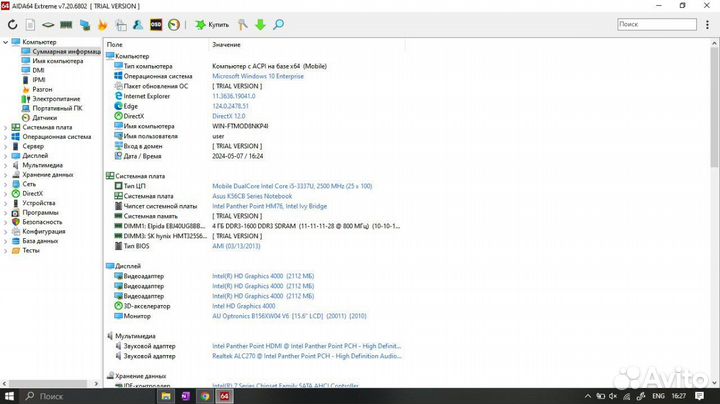This screenshot has width=720, height=404.
Task: Open the Intel Core i5-3337U CPU link
Action: point(292,186)
